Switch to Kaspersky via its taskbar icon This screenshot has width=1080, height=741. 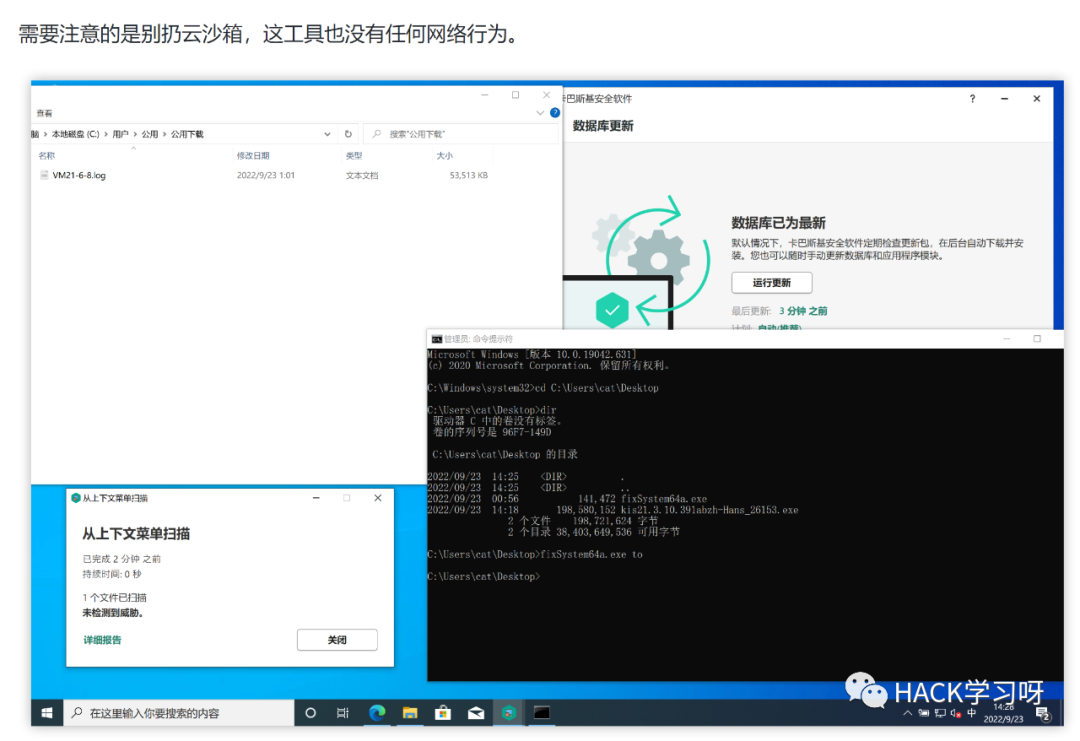509,713
